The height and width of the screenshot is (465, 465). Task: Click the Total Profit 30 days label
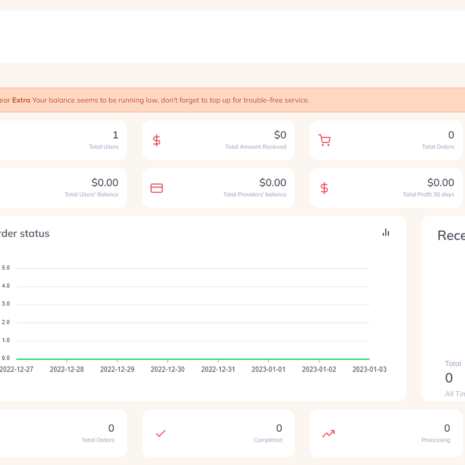[428, 194]
